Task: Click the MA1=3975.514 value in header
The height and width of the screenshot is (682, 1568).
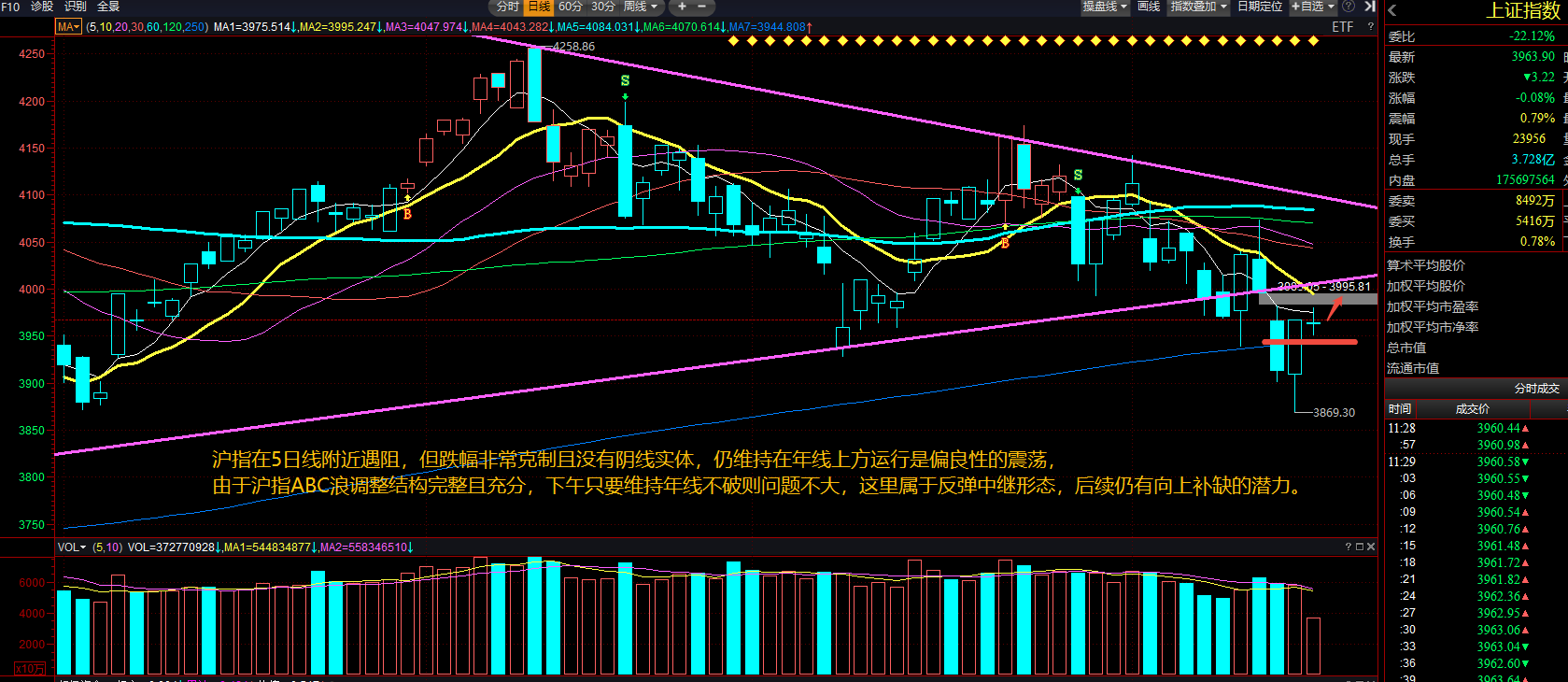Action: click(x=255, y=27)
